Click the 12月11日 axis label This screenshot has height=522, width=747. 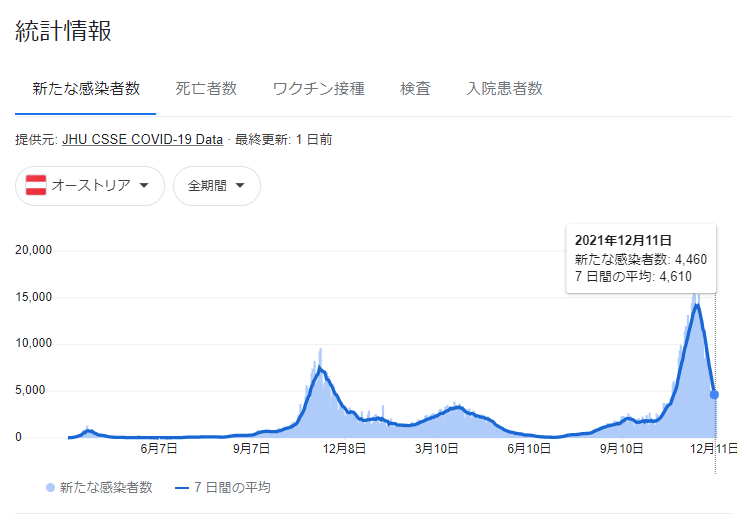pos(714,449)
